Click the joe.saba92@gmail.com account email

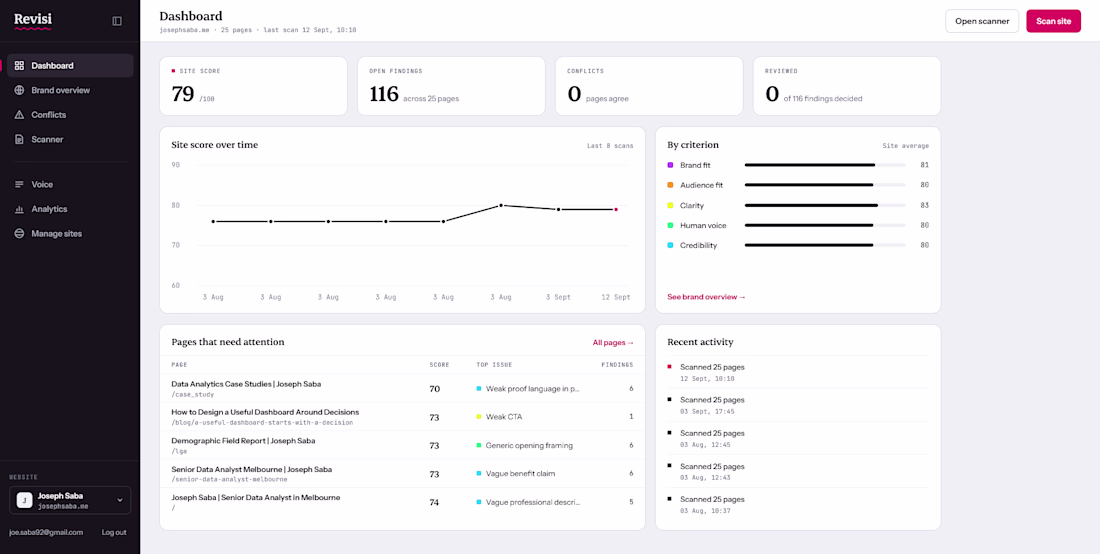click(x=46, y=532)
